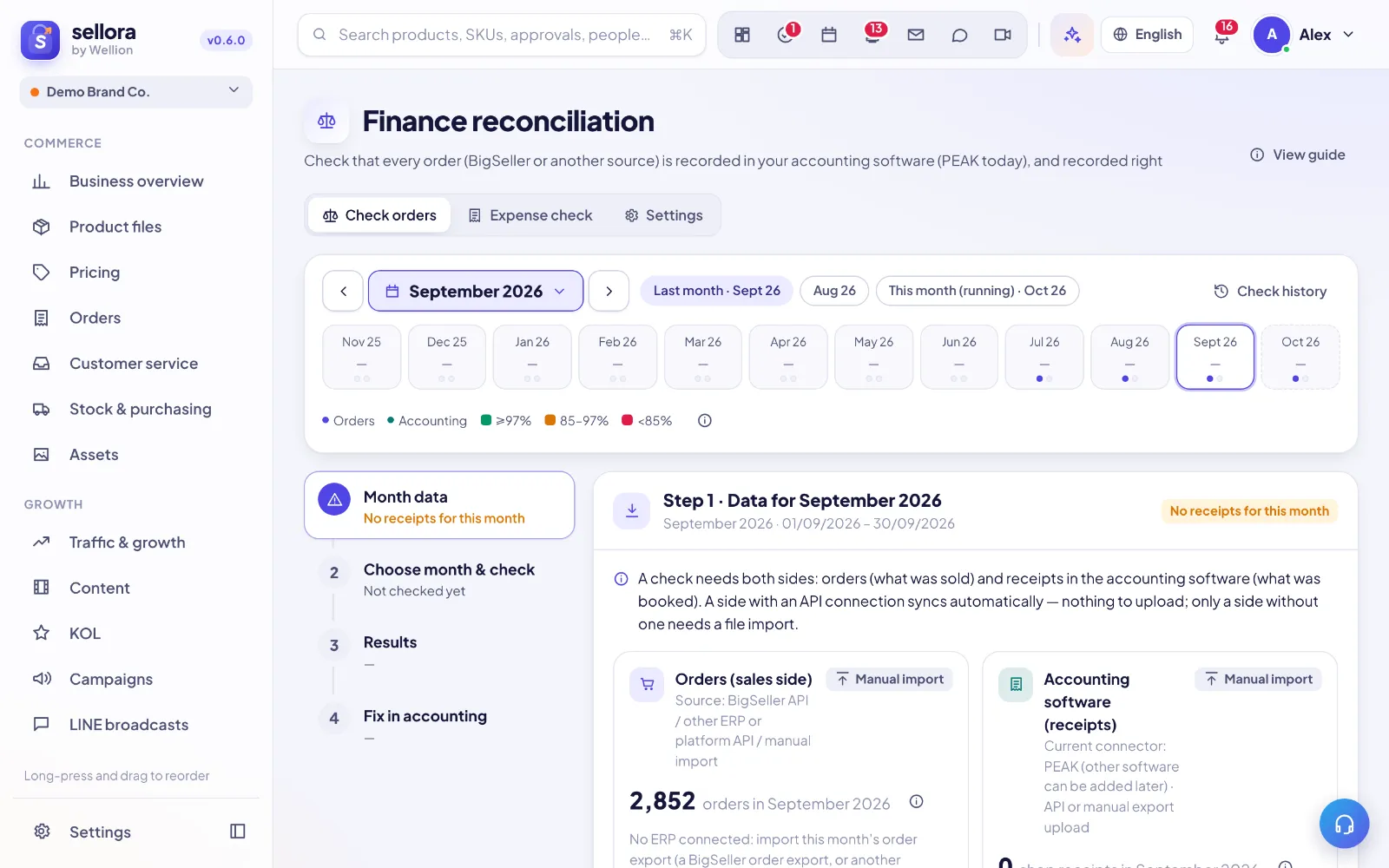Click the info icon beside legend <85%
The width and height of the screenshot is (1389, 868).
(x=705, y=420)
